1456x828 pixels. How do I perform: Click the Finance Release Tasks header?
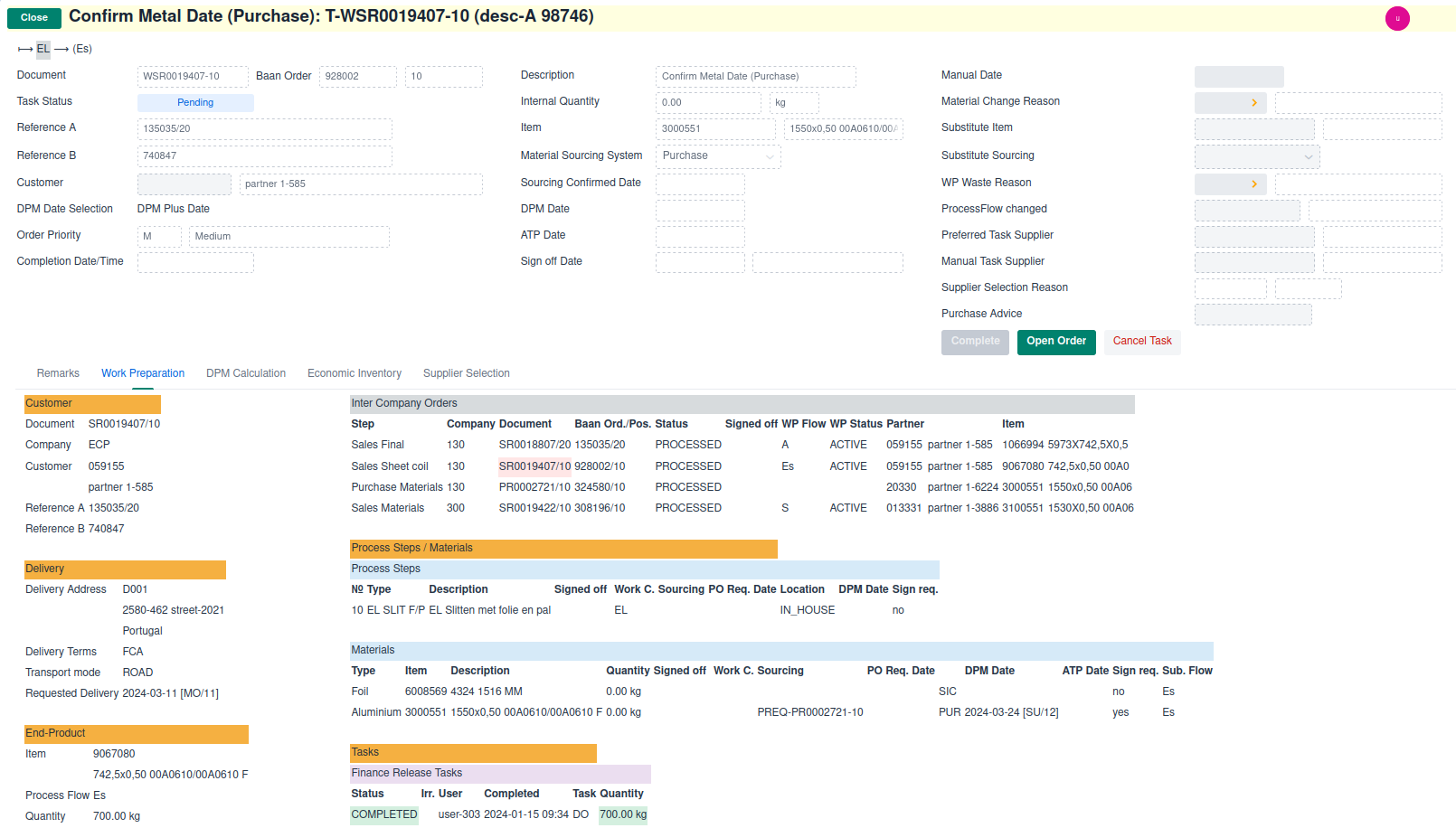point(500,774)
